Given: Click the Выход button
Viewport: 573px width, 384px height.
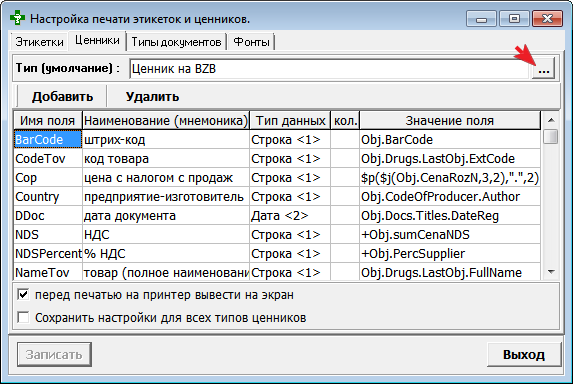Looking at the screenshot, I should tap(524, 354).
